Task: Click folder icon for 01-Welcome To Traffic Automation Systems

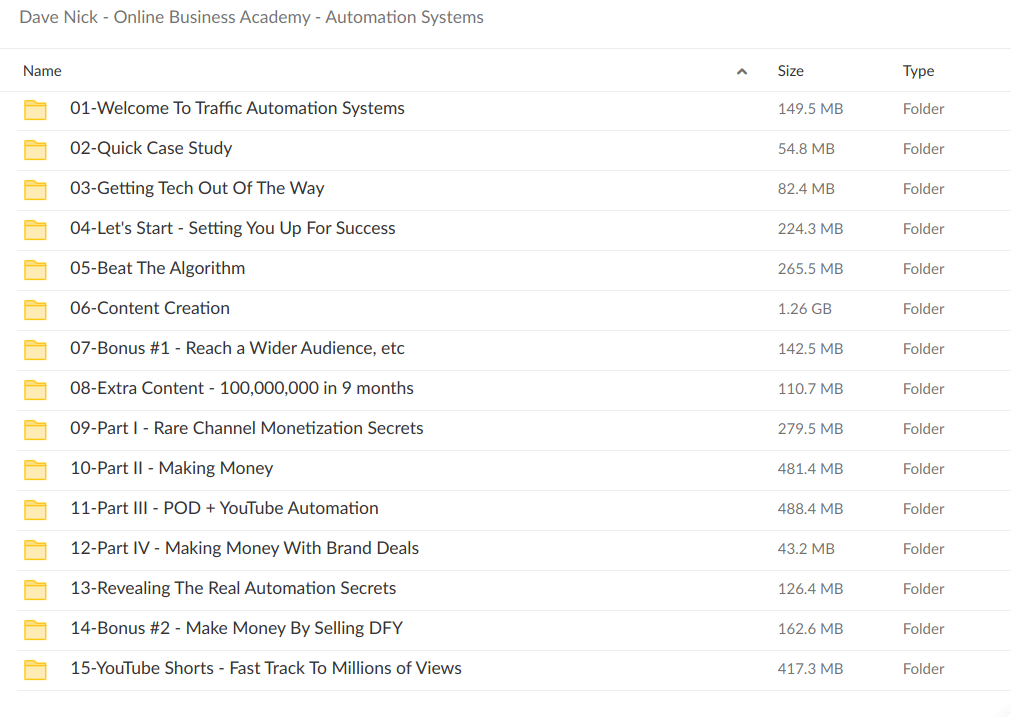Action: [x=36, y=109]
